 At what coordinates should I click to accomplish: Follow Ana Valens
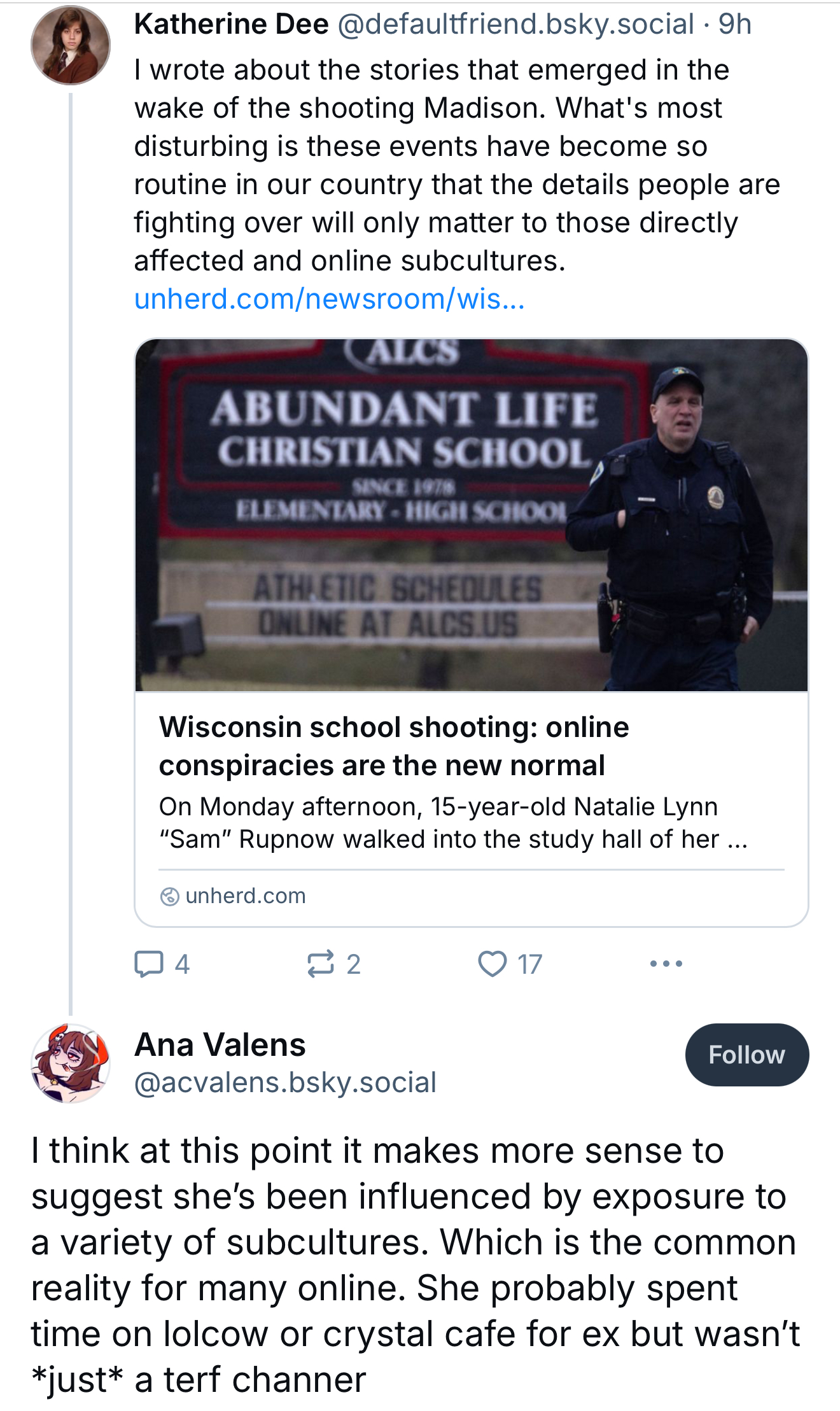(746, 1055)
